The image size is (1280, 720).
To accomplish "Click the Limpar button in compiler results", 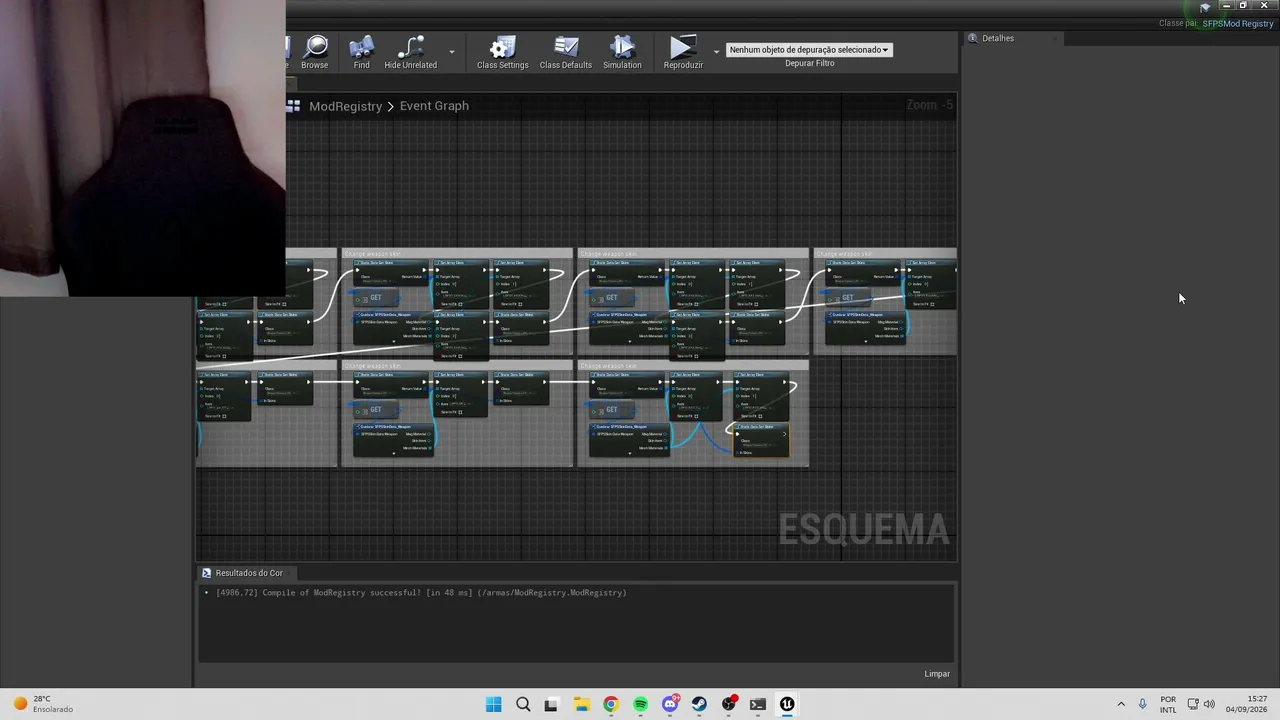I will coord(937,674).
